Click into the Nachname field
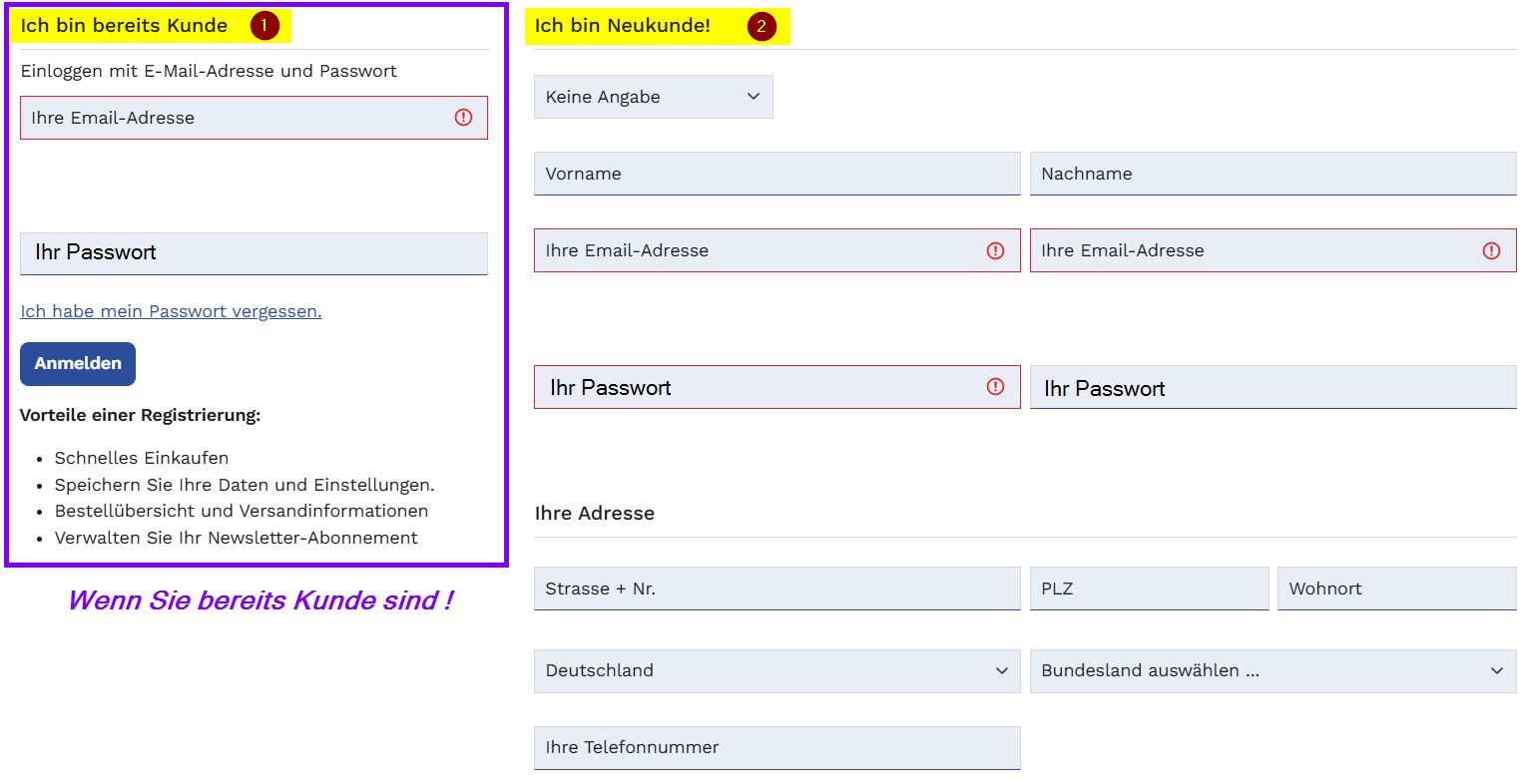Viewport: 1533px width, 784px height. coord(1273,174)
